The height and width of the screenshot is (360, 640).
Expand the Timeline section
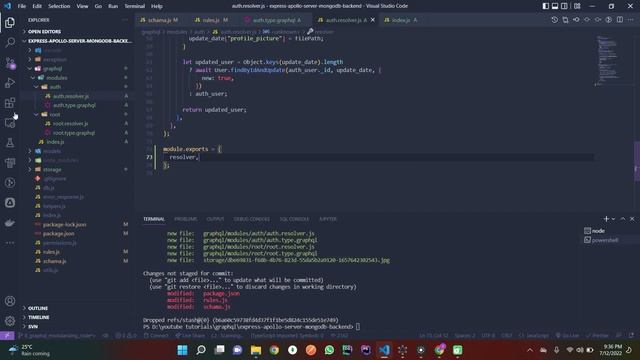coord(76,317)
